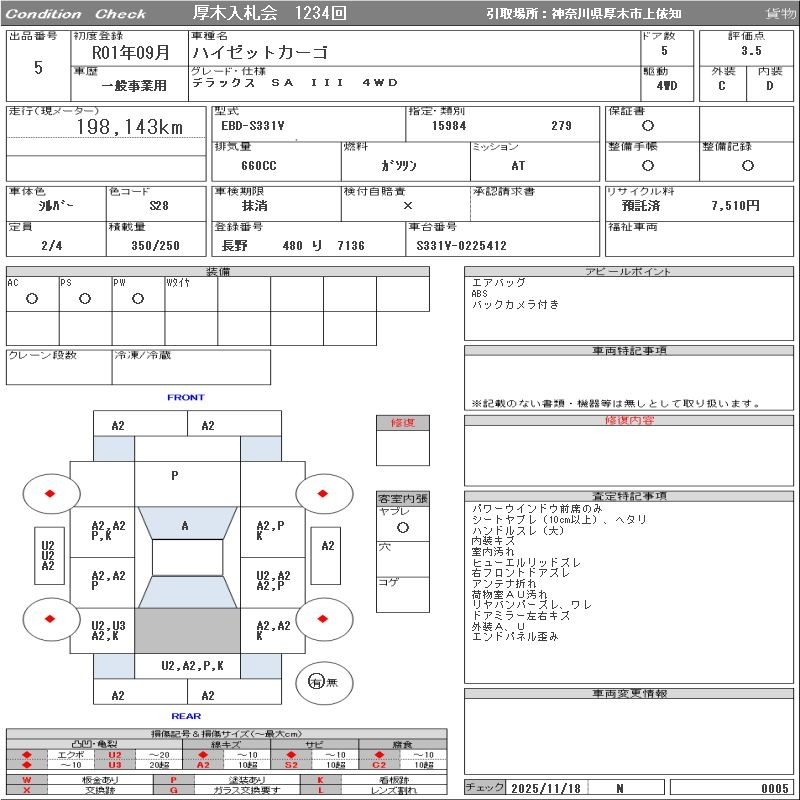Select the 修復 section header
The image size is (800, 800).
(x=402, y=423)
